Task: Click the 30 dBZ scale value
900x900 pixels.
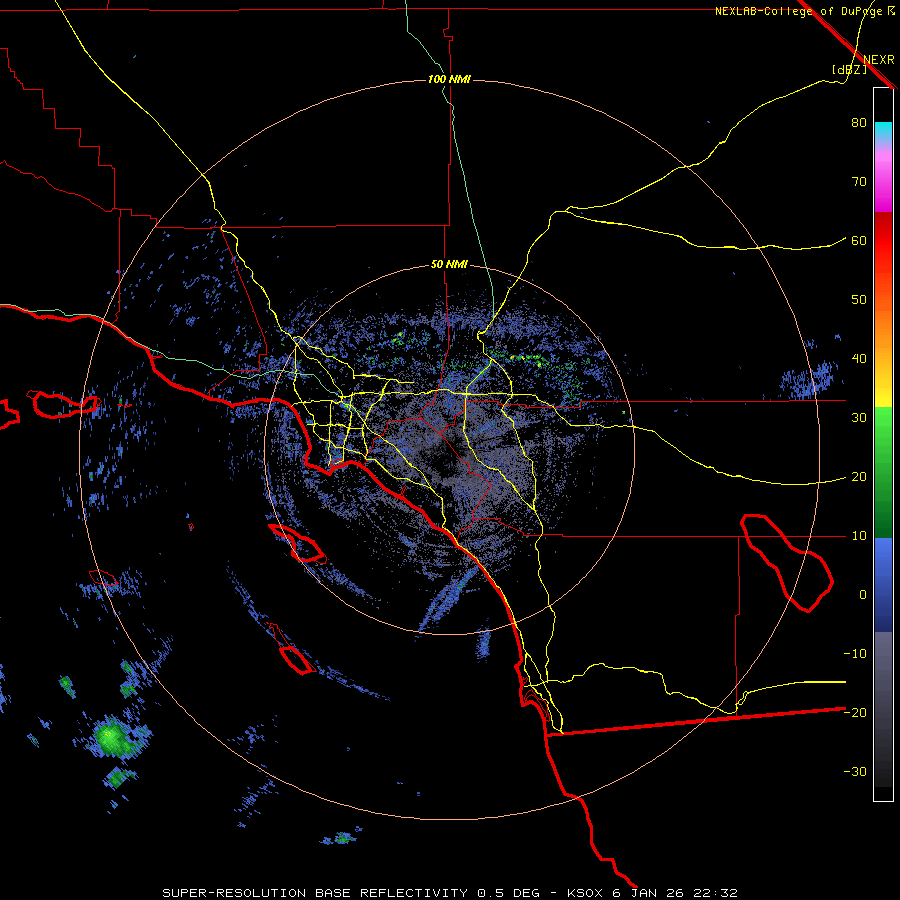Action: coord(859,418)
